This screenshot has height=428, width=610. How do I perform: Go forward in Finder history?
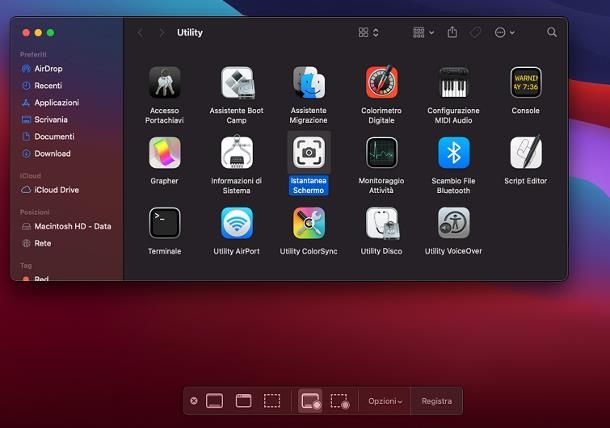(x=161, y=33)
